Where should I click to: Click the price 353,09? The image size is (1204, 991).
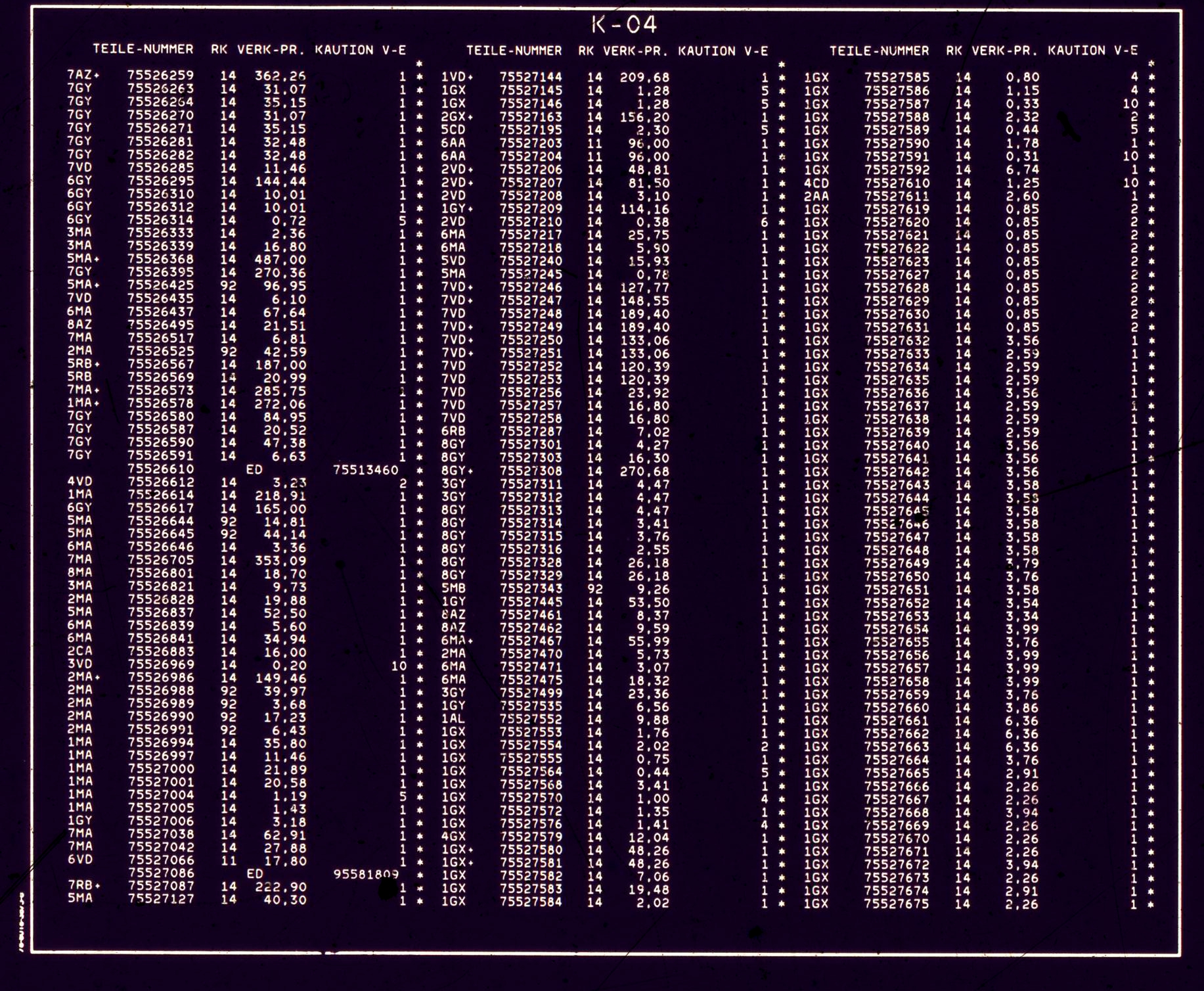[280, 561]
